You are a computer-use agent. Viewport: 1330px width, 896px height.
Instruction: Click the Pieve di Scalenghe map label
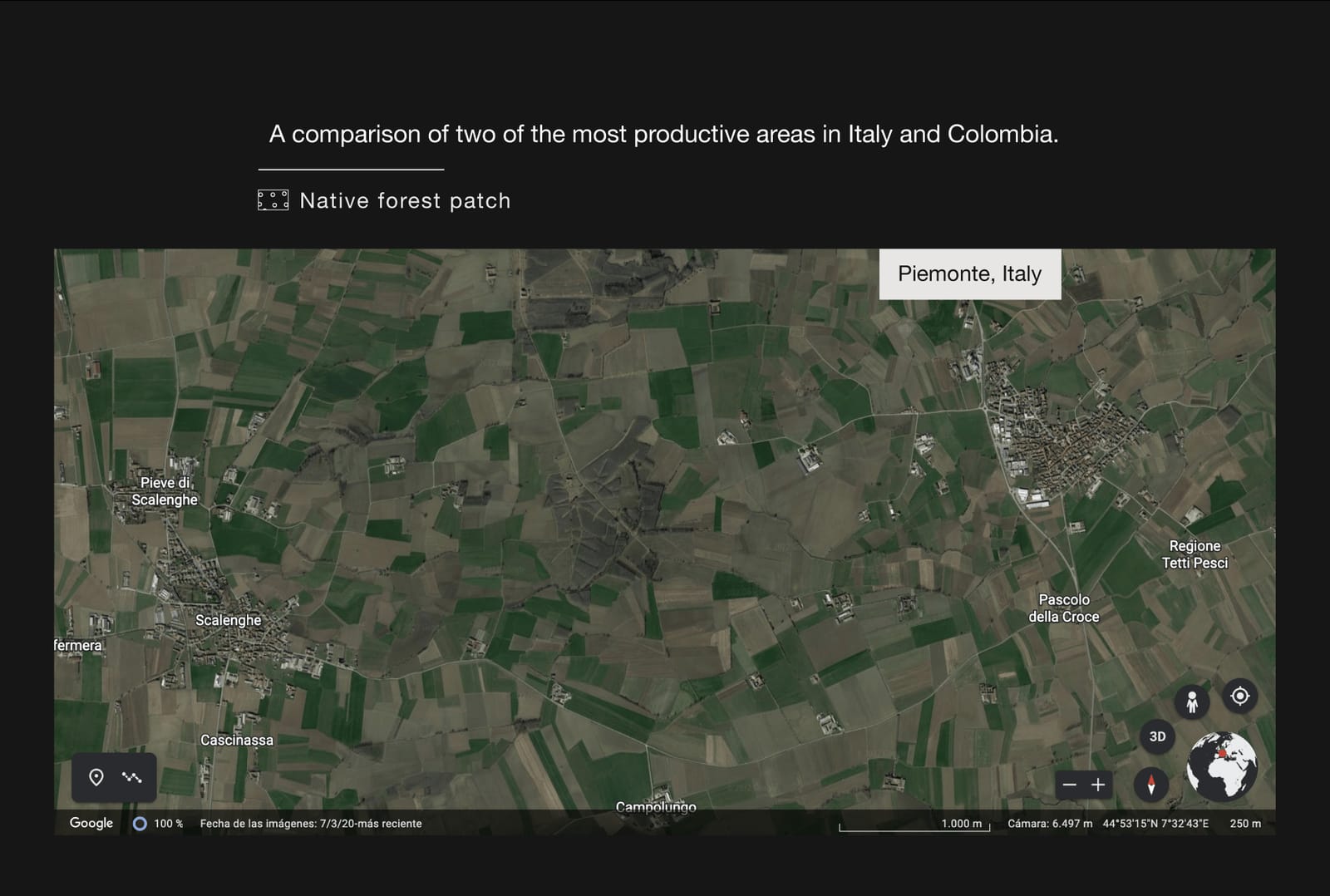point(165,490)
